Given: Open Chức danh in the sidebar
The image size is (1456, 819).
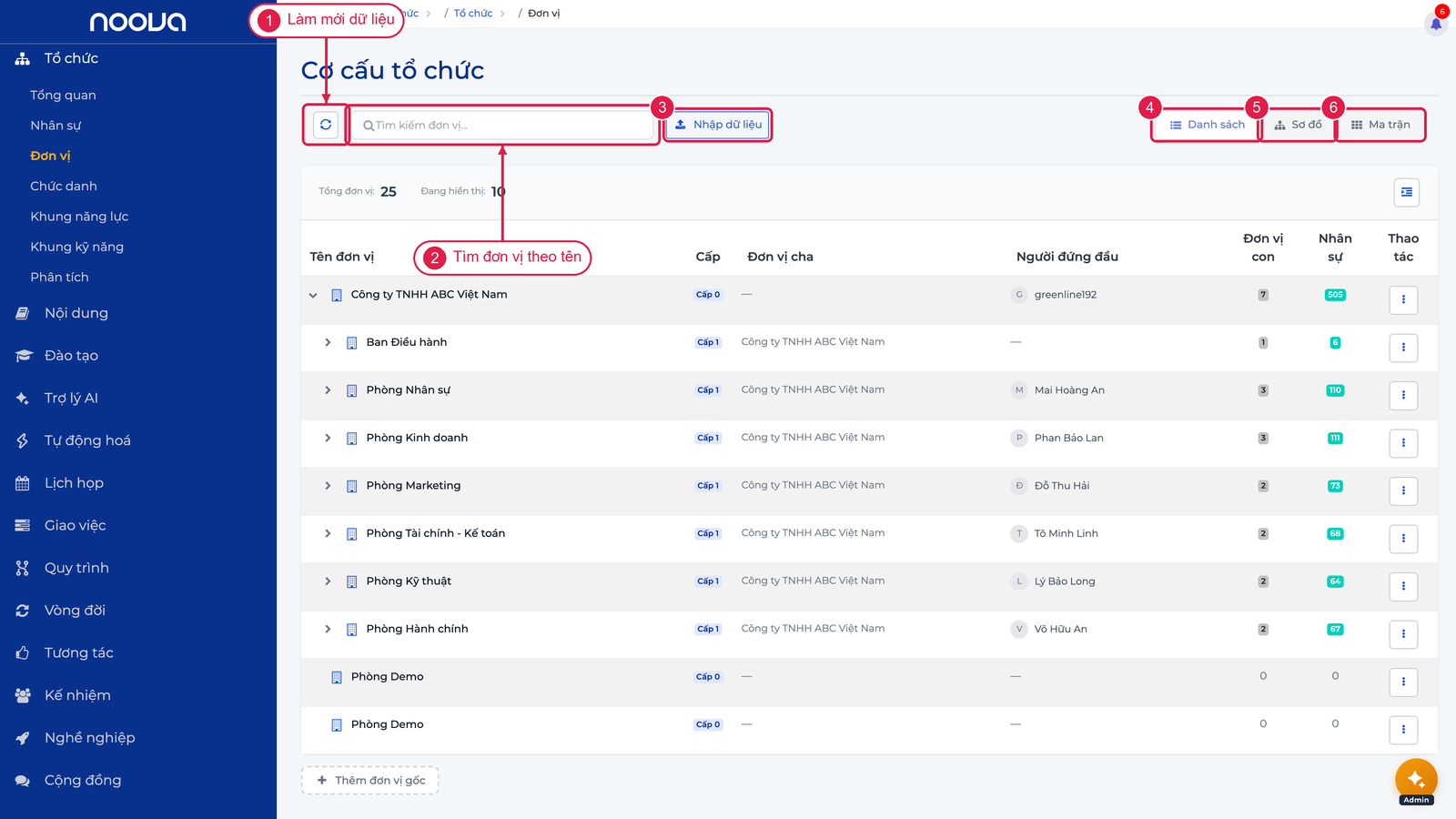Looking at the screenshot, I should (64, 186).
